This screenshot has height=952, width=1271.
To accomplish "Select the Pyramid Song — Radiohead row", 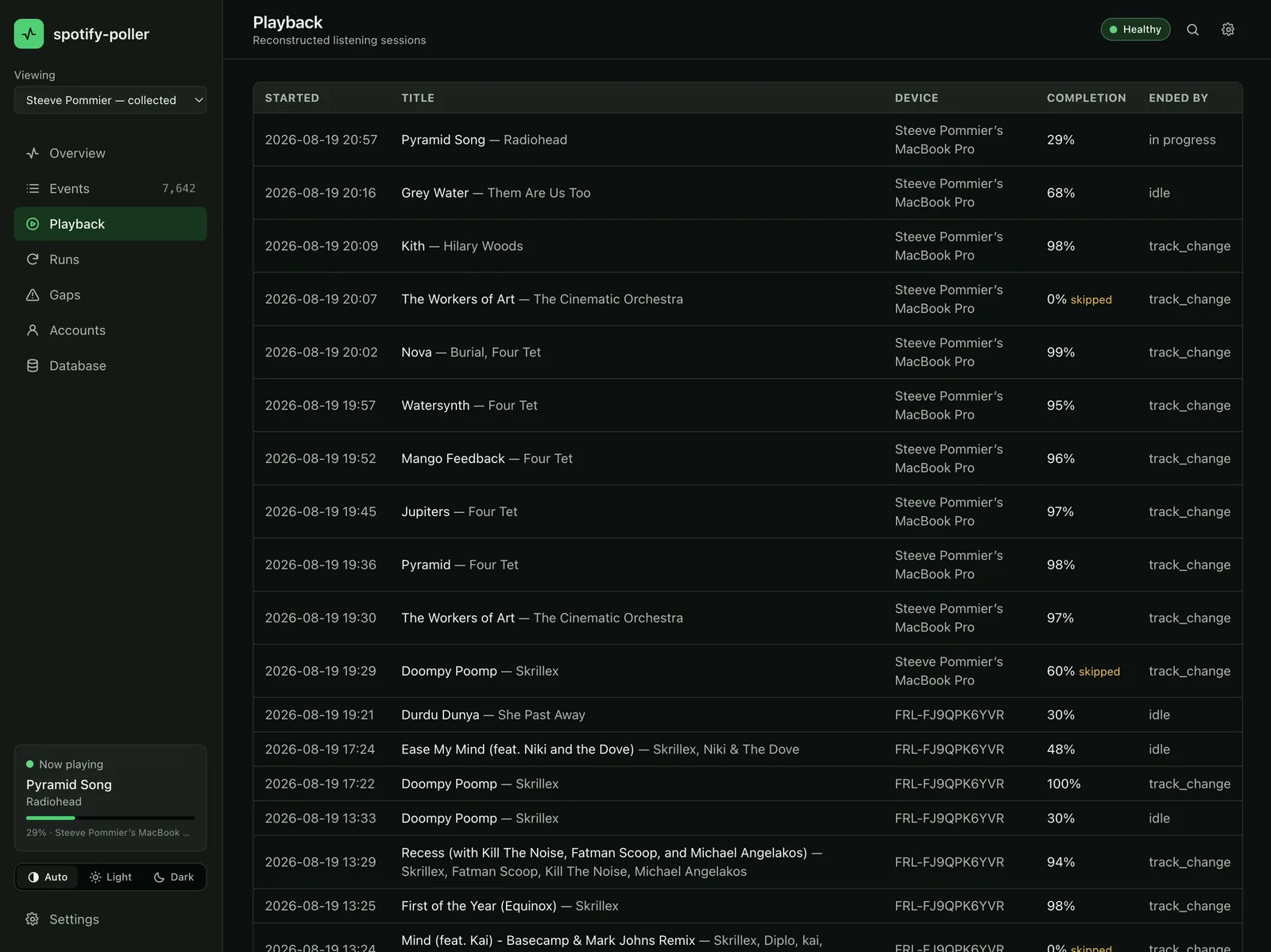I will click(748, 140).
